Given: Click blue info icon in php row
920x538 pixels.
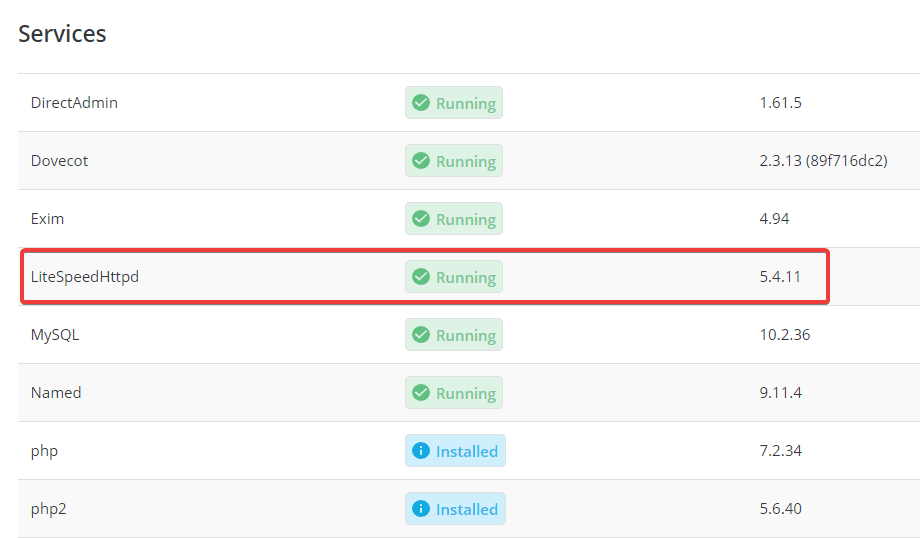Looking at the screenshot, I should click(x=421, y=451).
